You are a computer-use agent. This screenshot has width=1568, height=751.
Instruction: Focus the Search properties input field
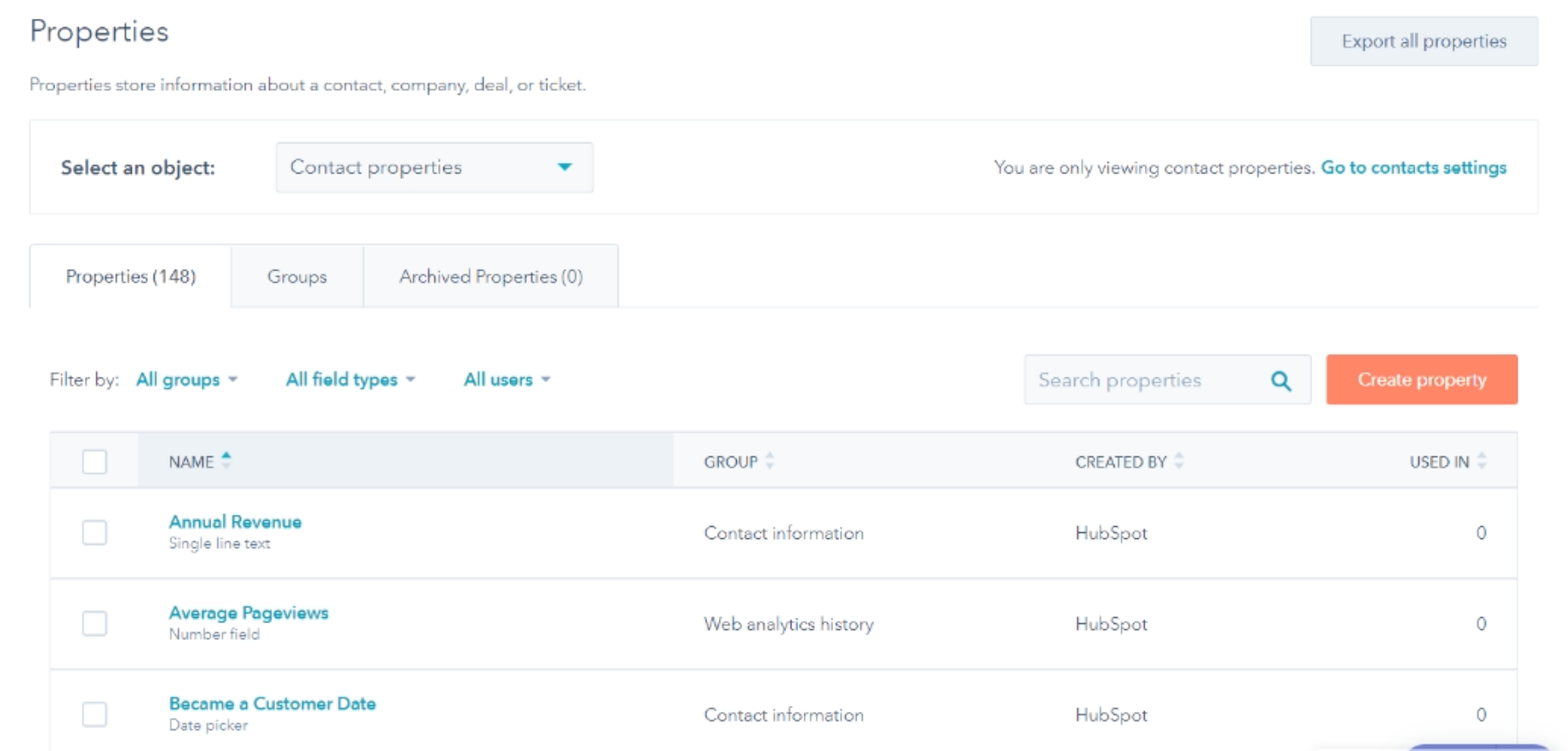pos(1144,380)
